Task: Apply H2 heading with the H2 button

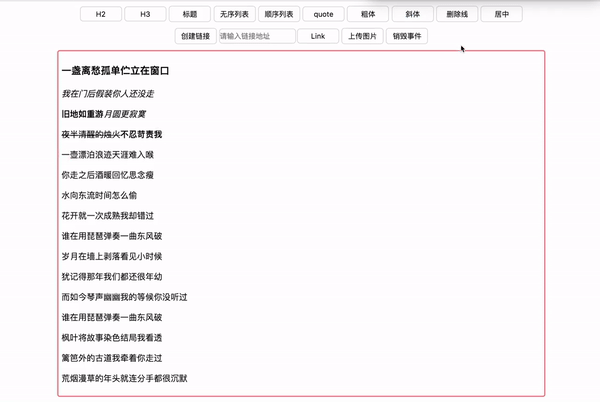Action: 101,14
